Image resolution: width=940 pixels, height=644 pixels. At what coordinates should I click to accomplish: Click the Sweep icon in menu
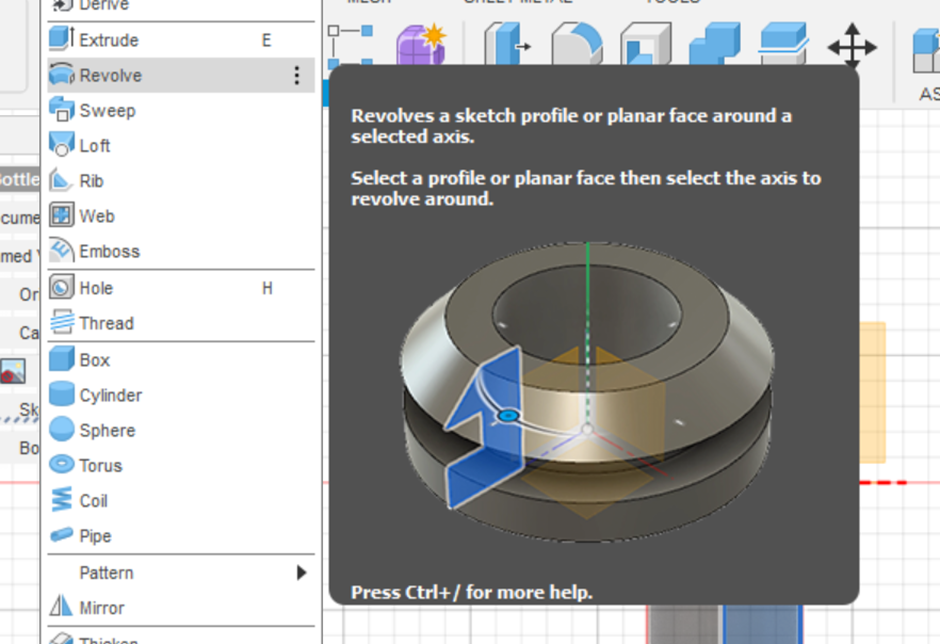[x=61, y=110]
